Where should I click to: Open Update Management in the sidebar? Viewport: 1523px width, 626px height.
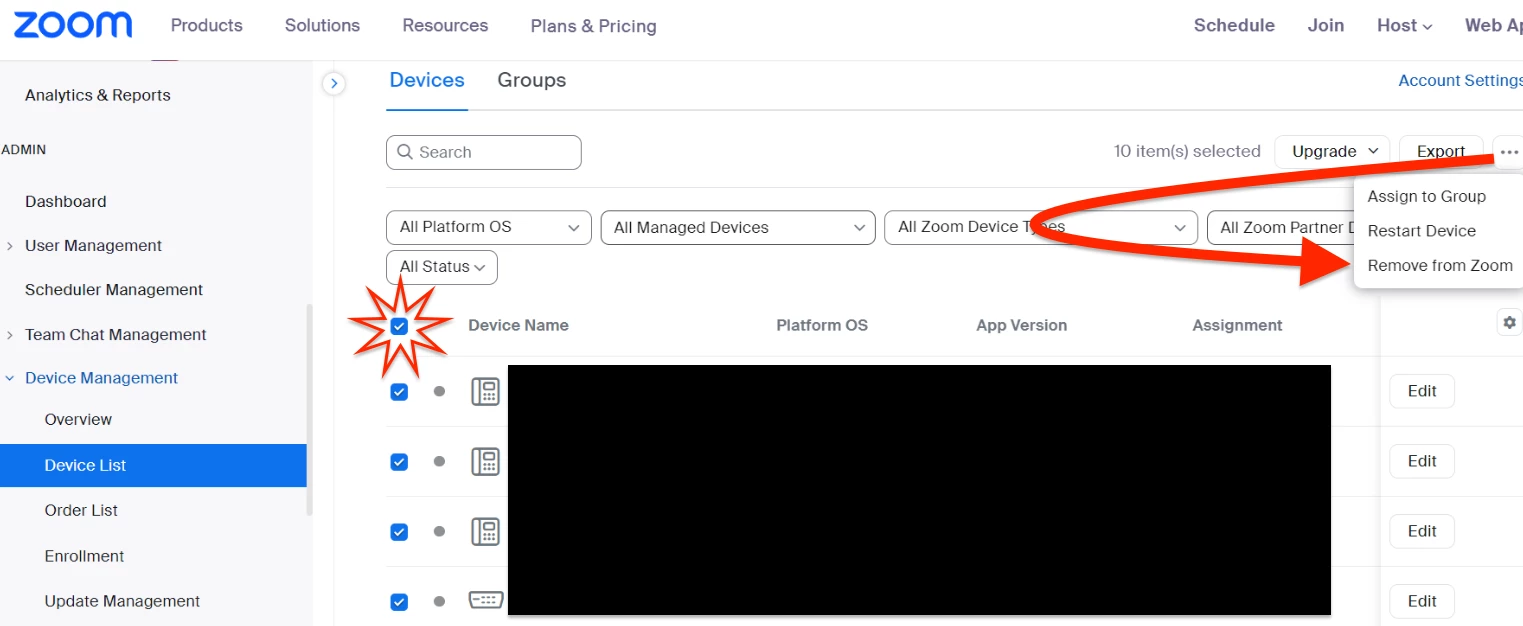pos(122,602)
